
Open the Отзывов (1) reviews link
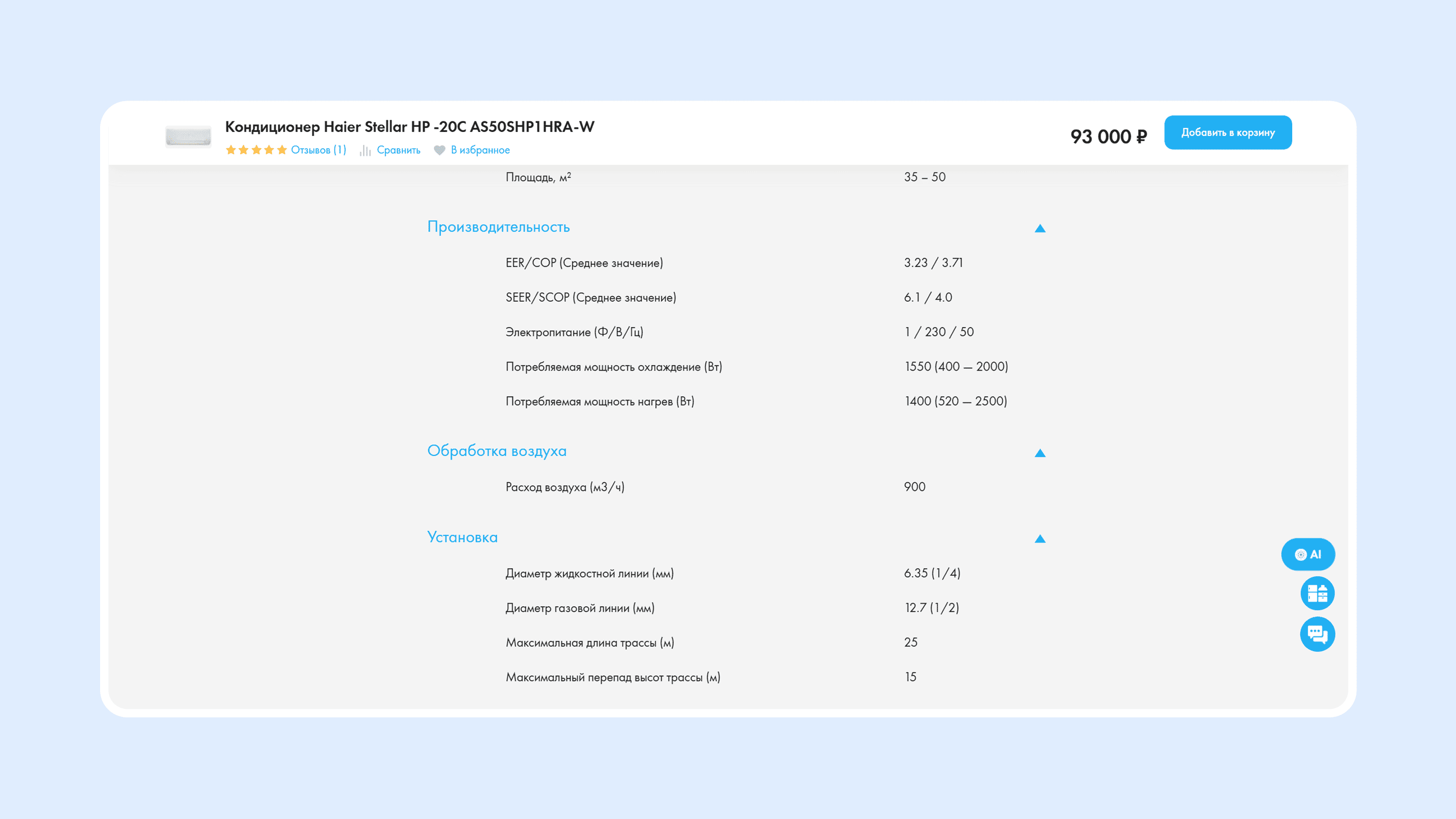(318, 150)
